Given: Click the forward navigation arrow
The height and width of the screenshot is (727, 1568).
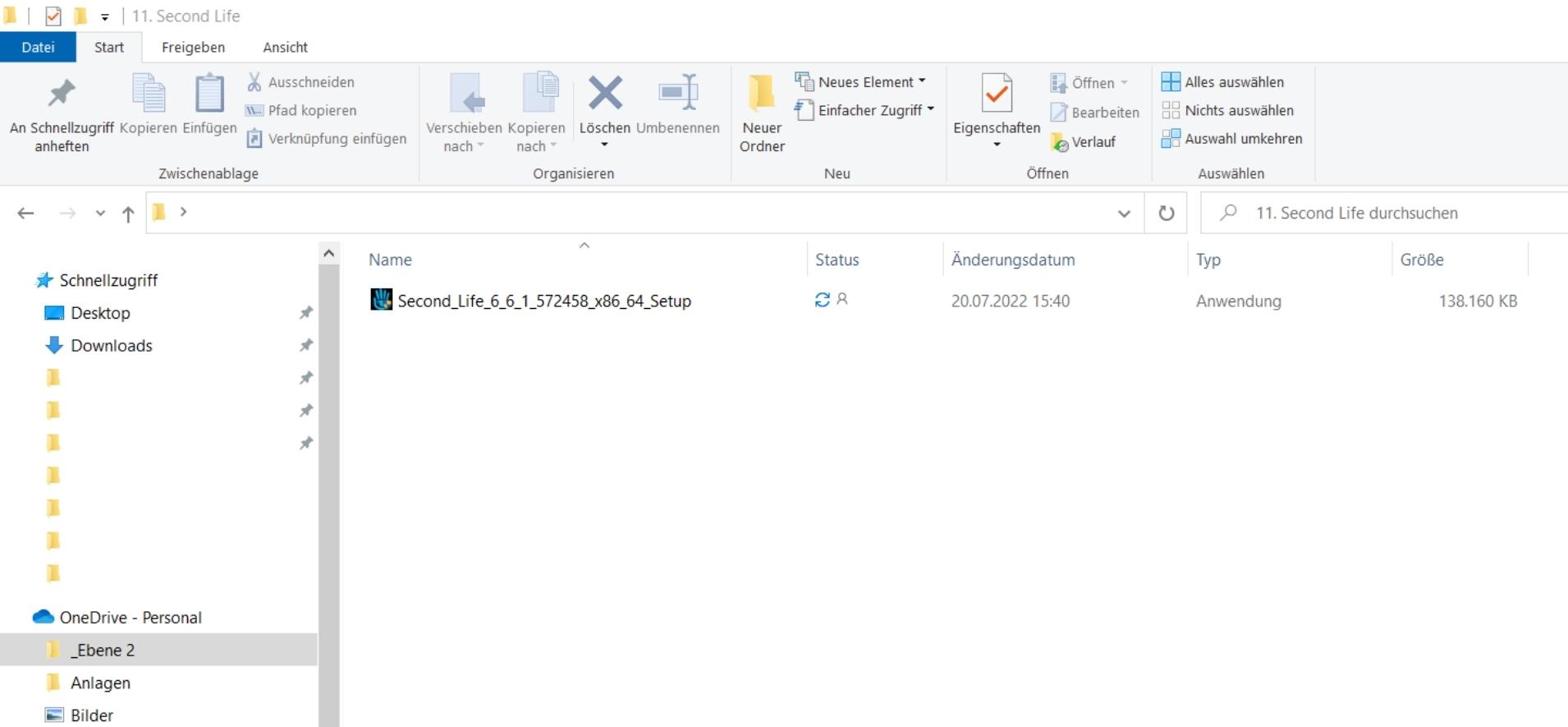Looking at the screenshot, I should (x=67, y=213).
